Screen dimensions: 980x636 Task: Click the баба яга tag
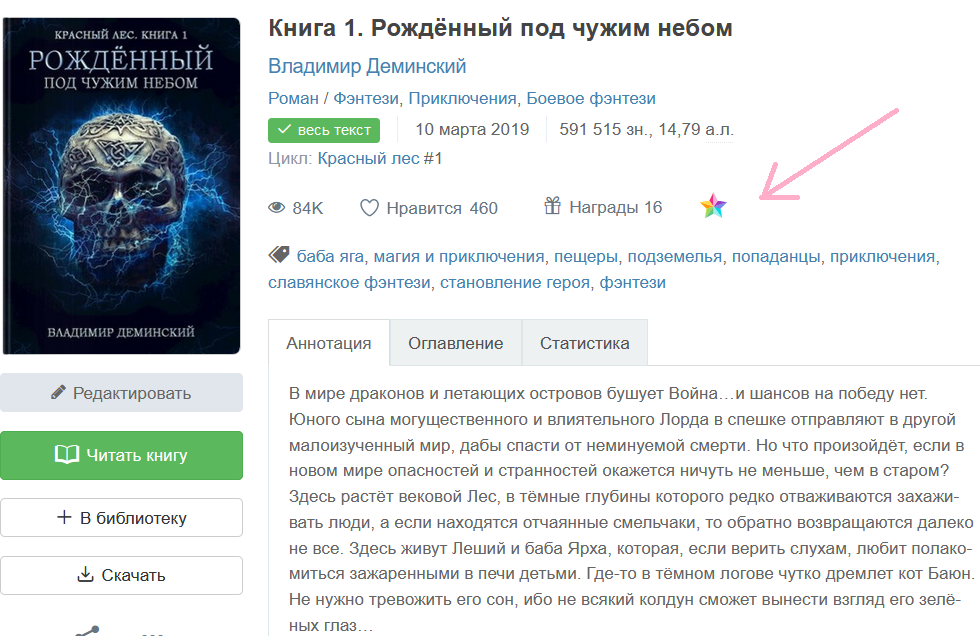tap(330, 256)
